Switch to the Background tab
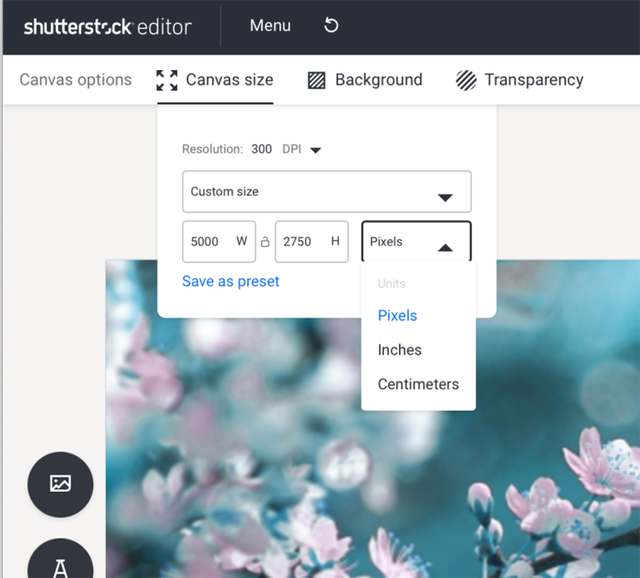The height and width of the screenshot is (578, 640). (x=378, y=80)
